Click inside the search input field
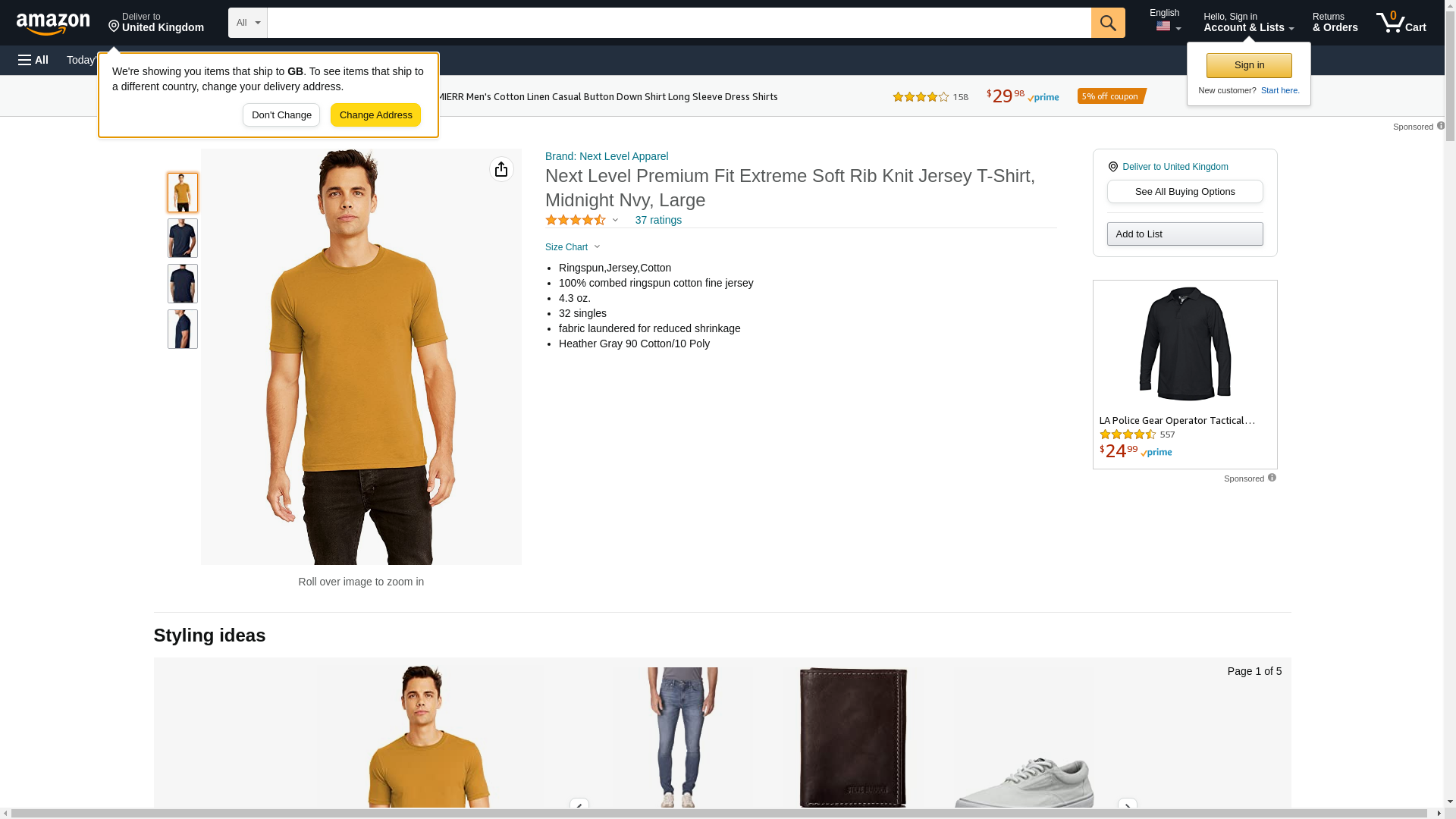Viewport: 1456px width, 819px height. tap(679, 23)
